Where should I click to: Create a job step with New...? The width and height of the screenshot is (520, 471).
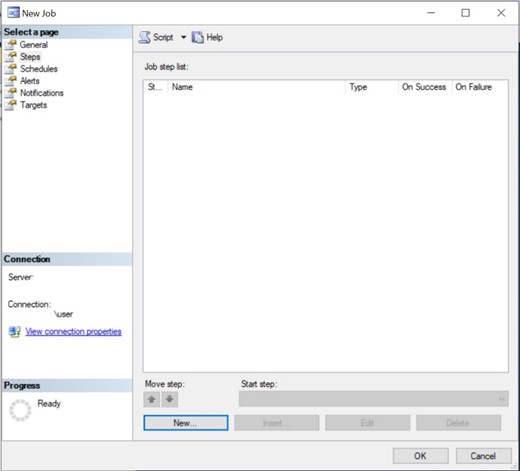[186, 423]
